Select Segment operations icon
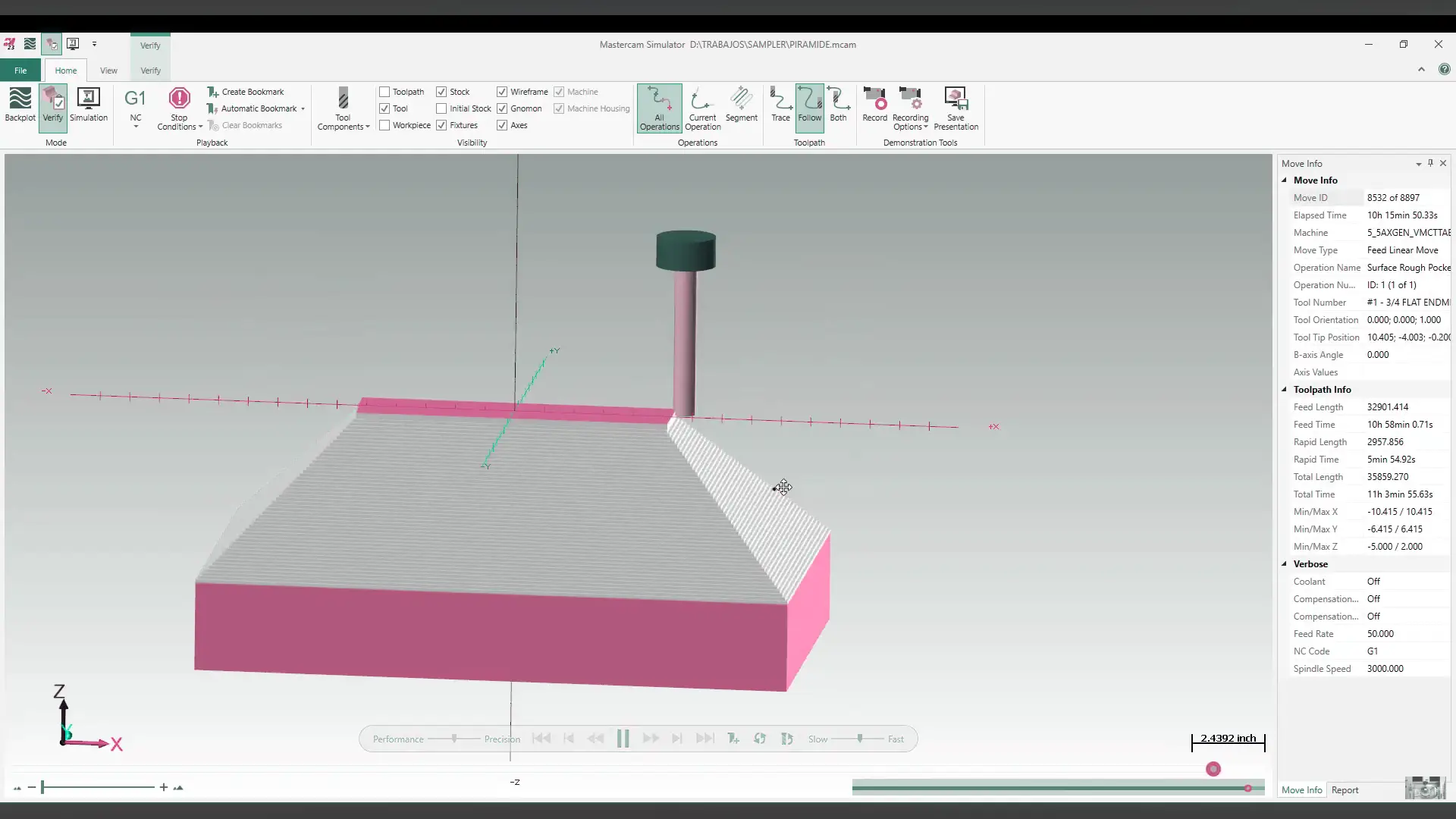1456x819 pixels. coord(741,104)
